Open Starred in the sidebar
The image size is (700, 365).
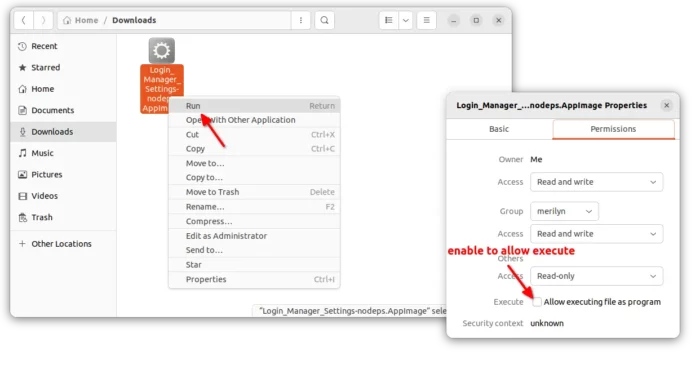tap(63, 67)
